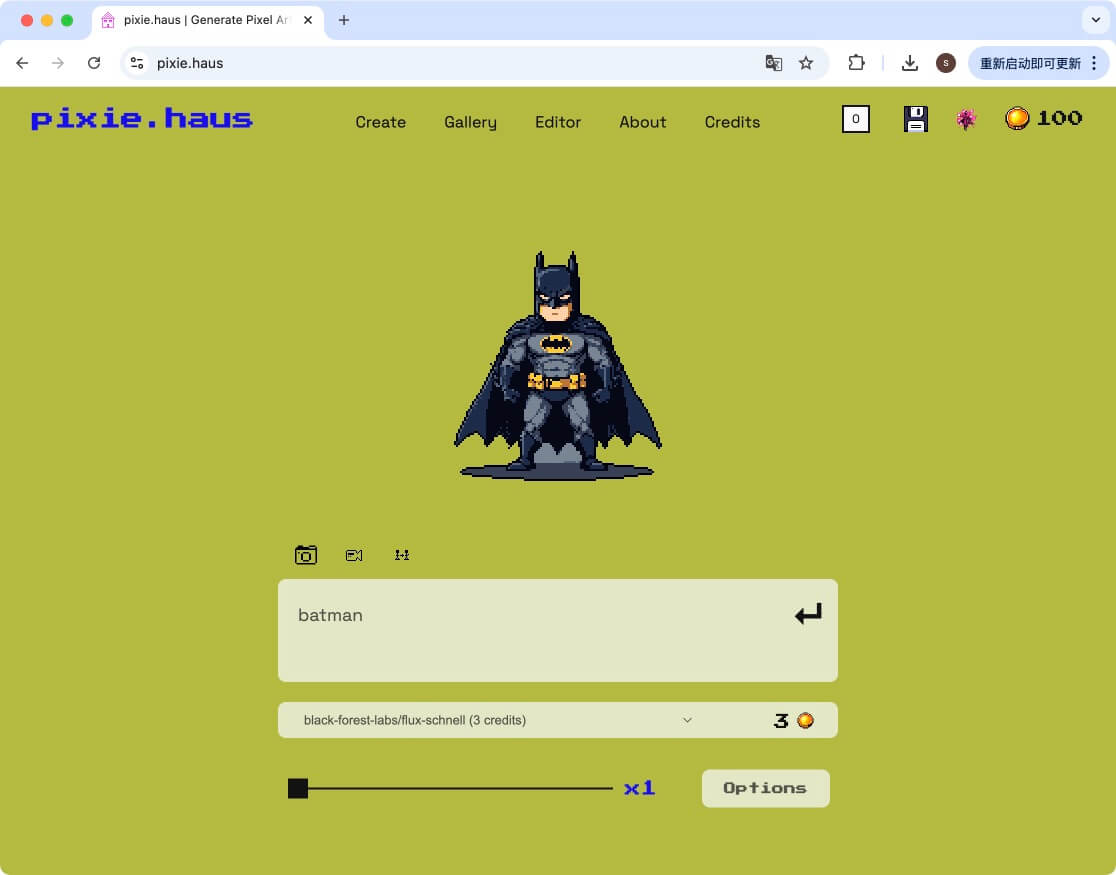1116x875 pixels.
Task: Submit the prompt with the enter arrow icon
Action: (808, 614)
